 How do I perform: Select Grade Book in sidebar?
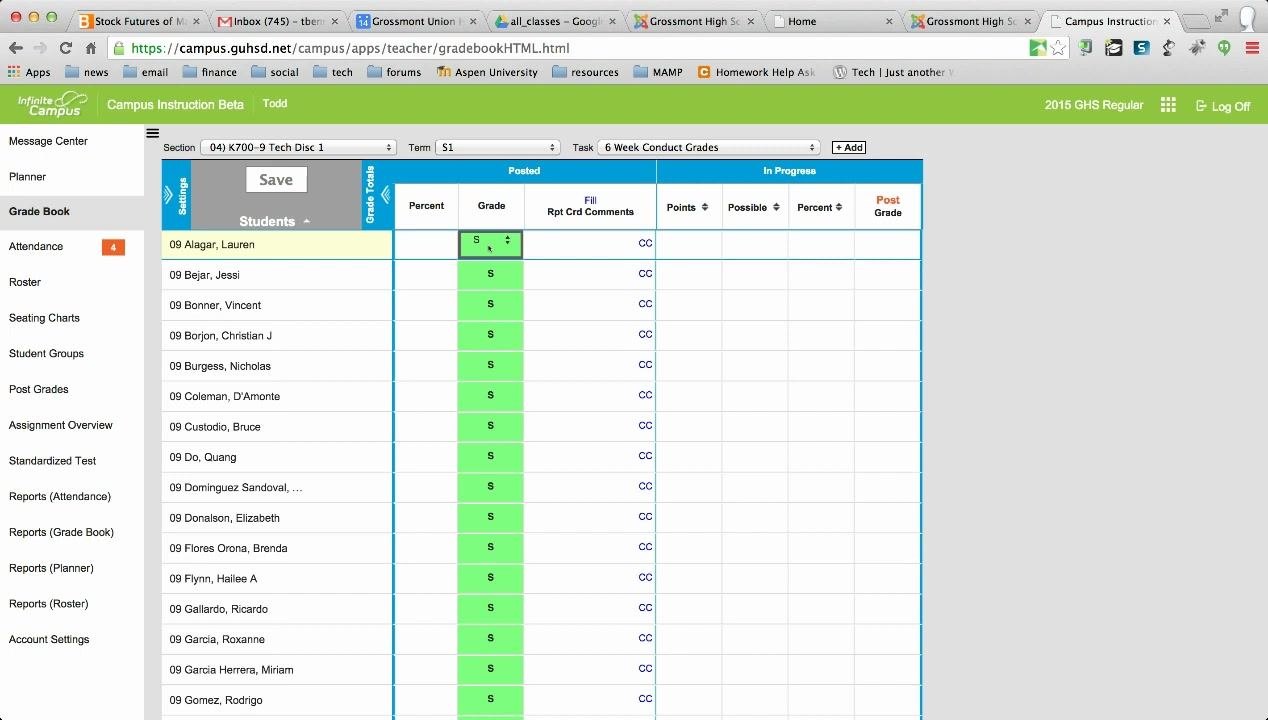pos(39,211)
